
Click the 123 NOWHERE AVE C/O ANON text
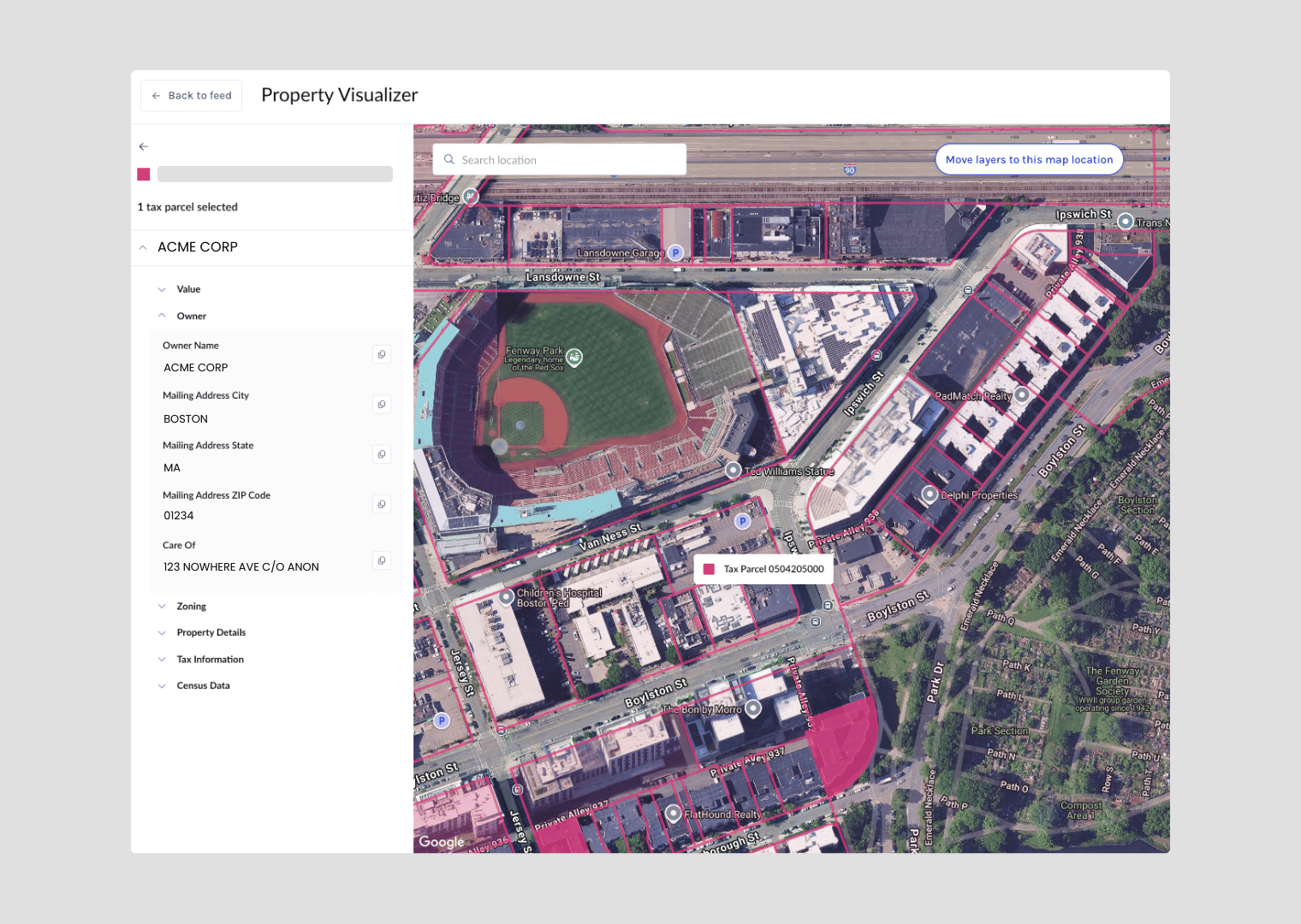(x=241, y=567)
